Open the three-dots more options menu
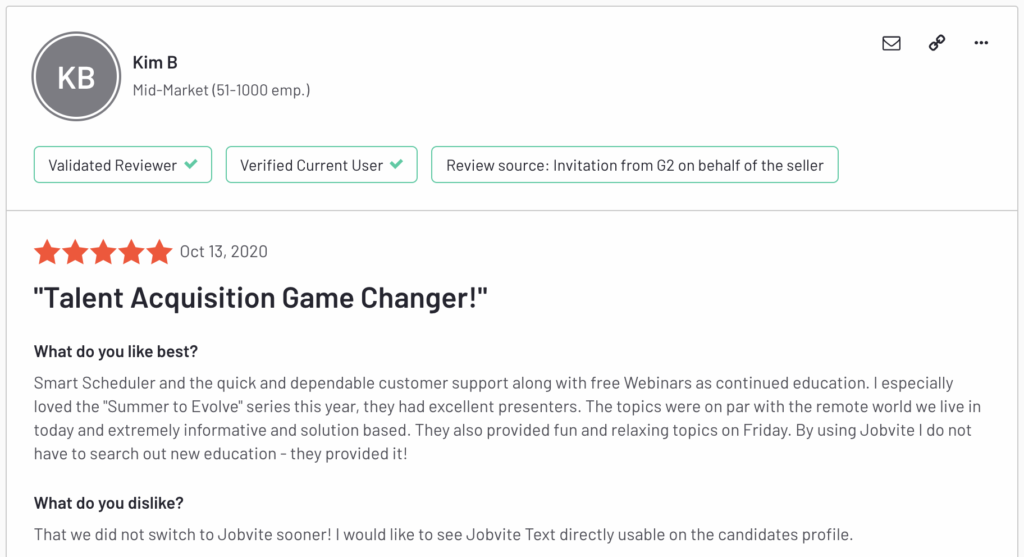Screen dimensions: 1024x557 tap(981, 43)
